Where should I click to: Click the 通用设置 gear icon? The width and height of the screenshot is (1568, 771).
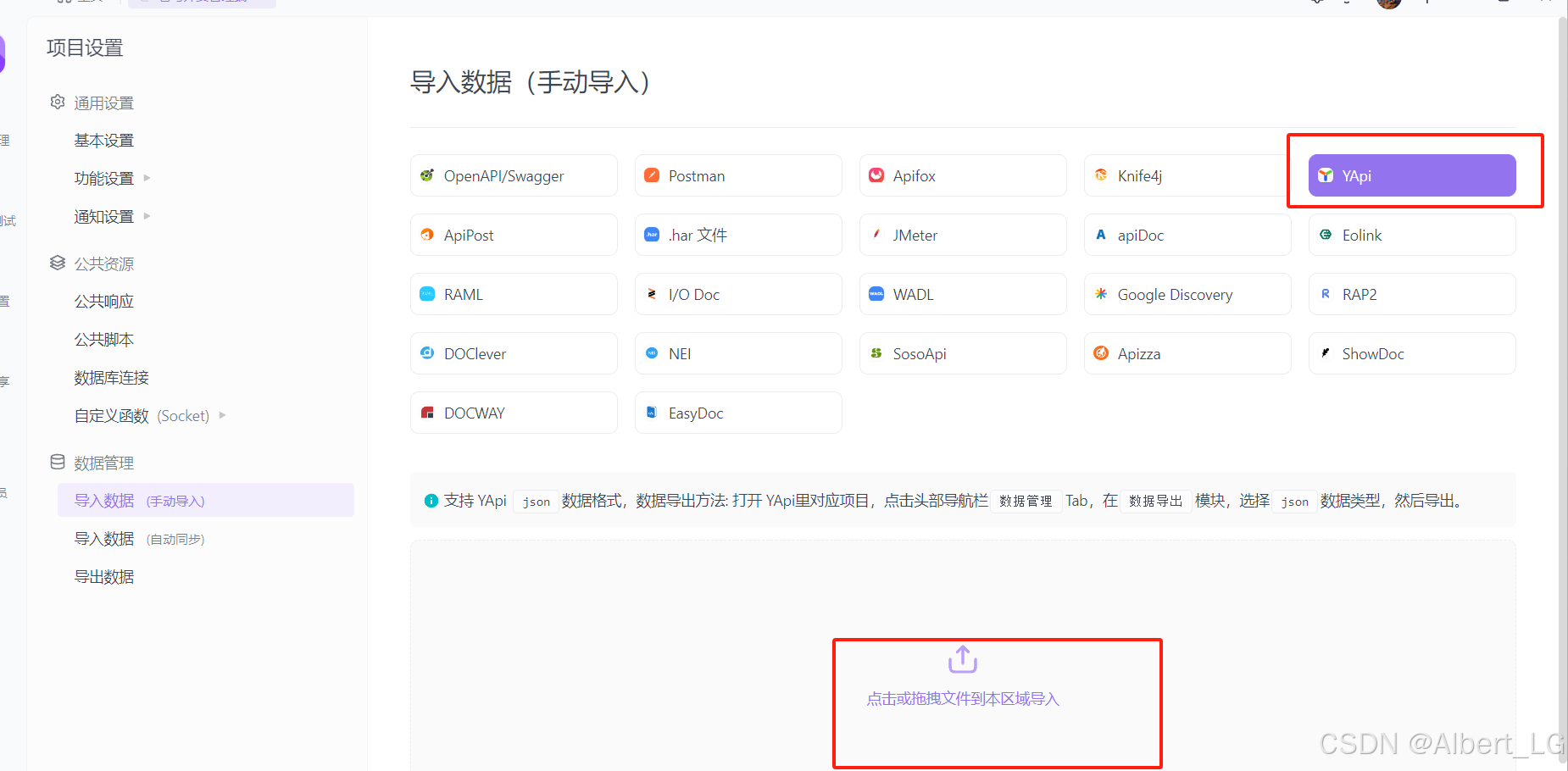[58, 102]
